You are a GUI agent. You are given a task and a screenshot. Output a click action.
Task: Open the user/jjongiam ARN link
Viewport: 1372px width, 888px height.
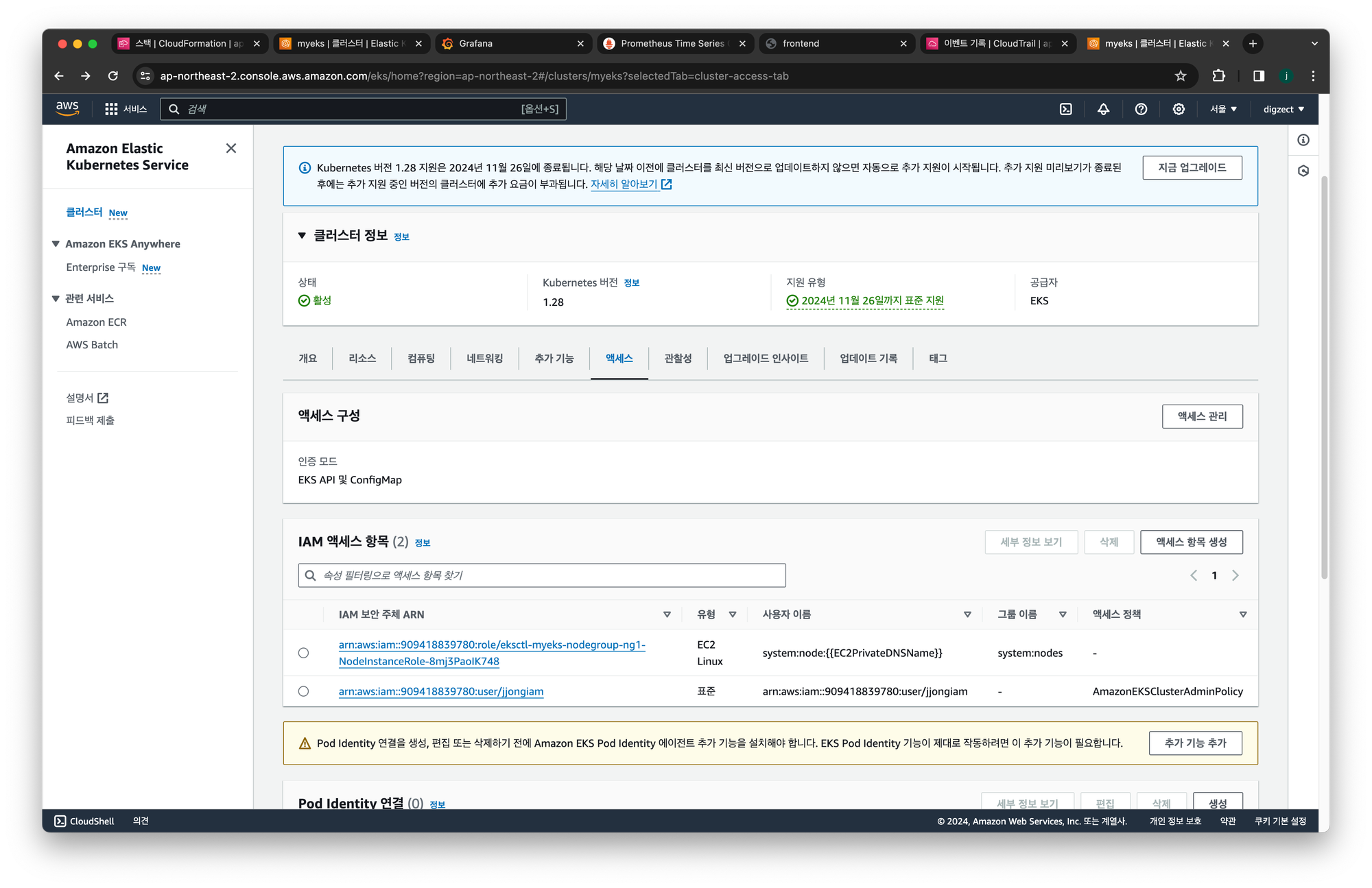(x=441, y=691)
